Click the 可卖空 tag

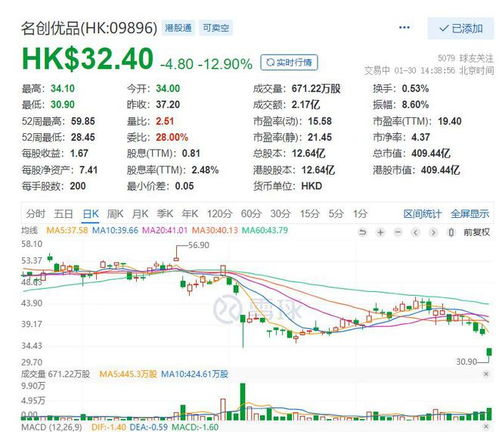click(x=216, y=28)
